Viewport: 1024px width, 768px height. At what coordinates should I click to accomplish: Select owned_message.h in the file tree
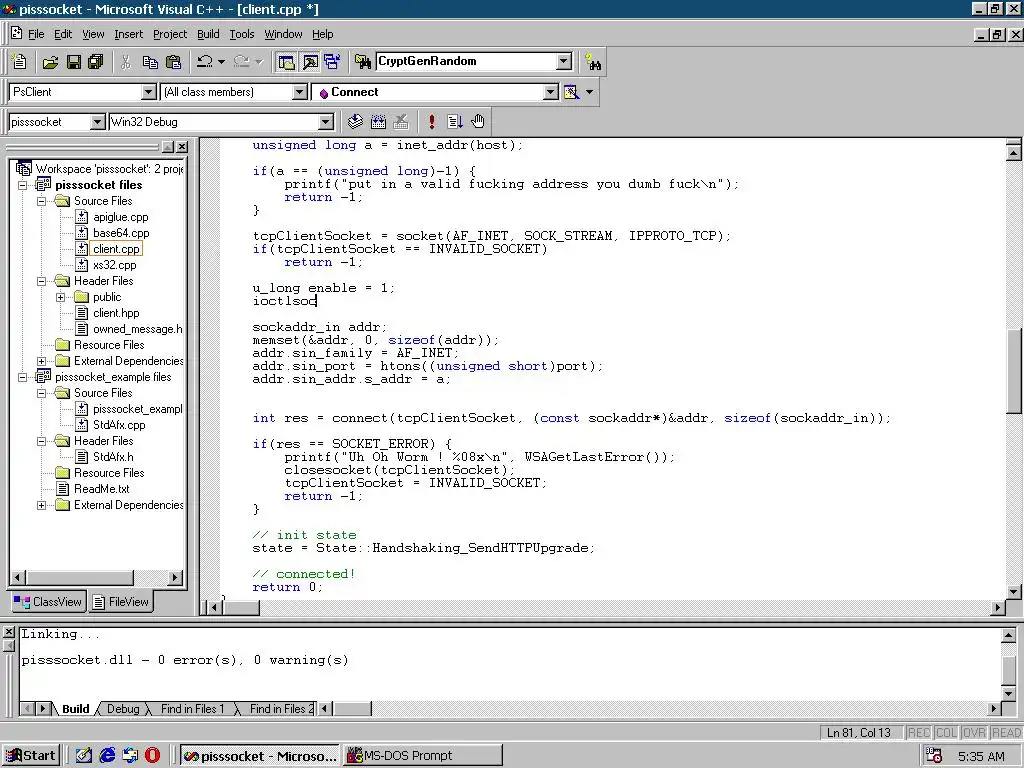pos(138,328)
